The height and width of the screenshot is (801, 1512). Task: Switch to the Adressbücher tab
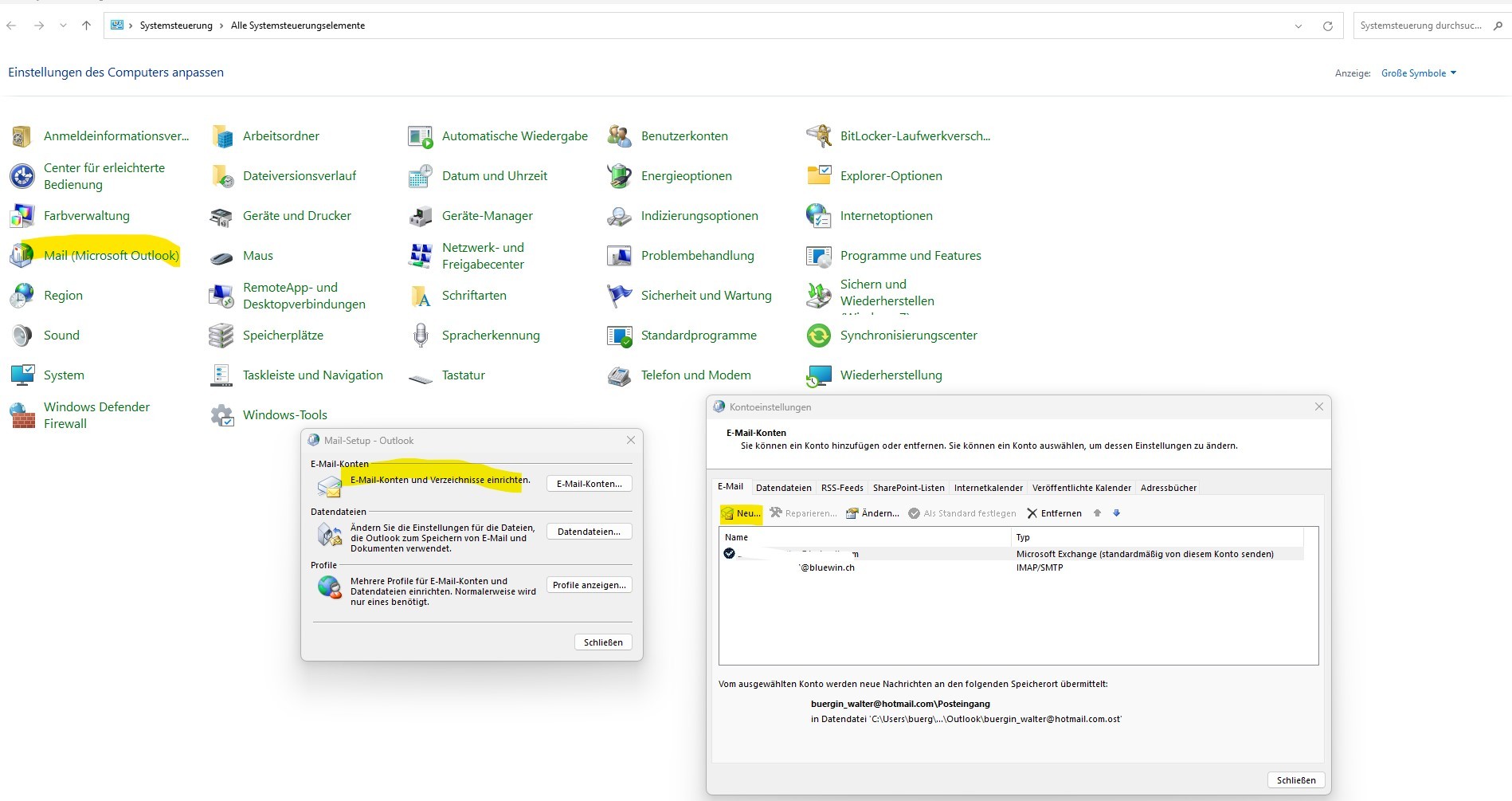point(1168,488)
